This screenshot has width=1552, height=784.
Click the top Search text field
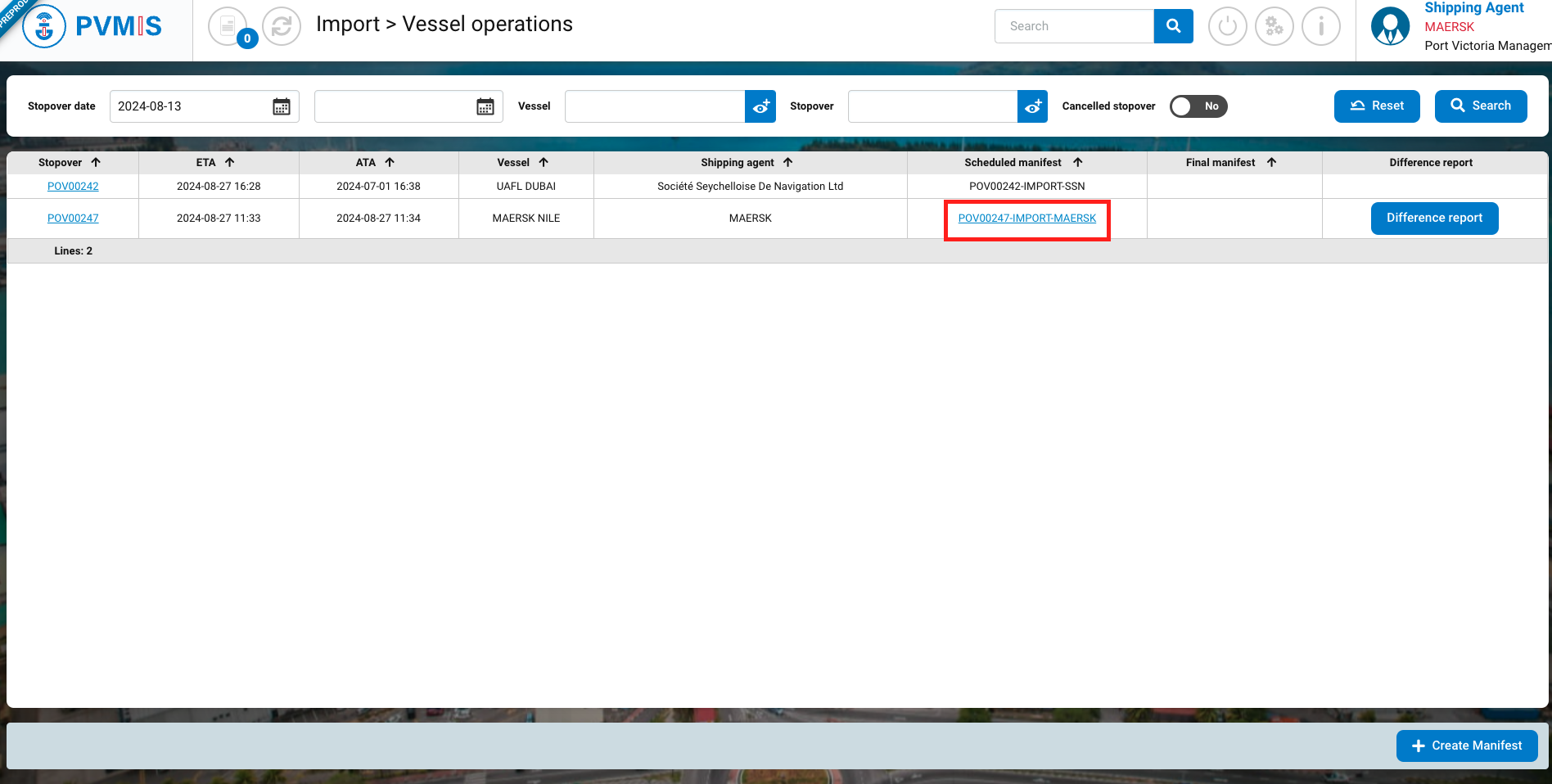click(1074, 26)
